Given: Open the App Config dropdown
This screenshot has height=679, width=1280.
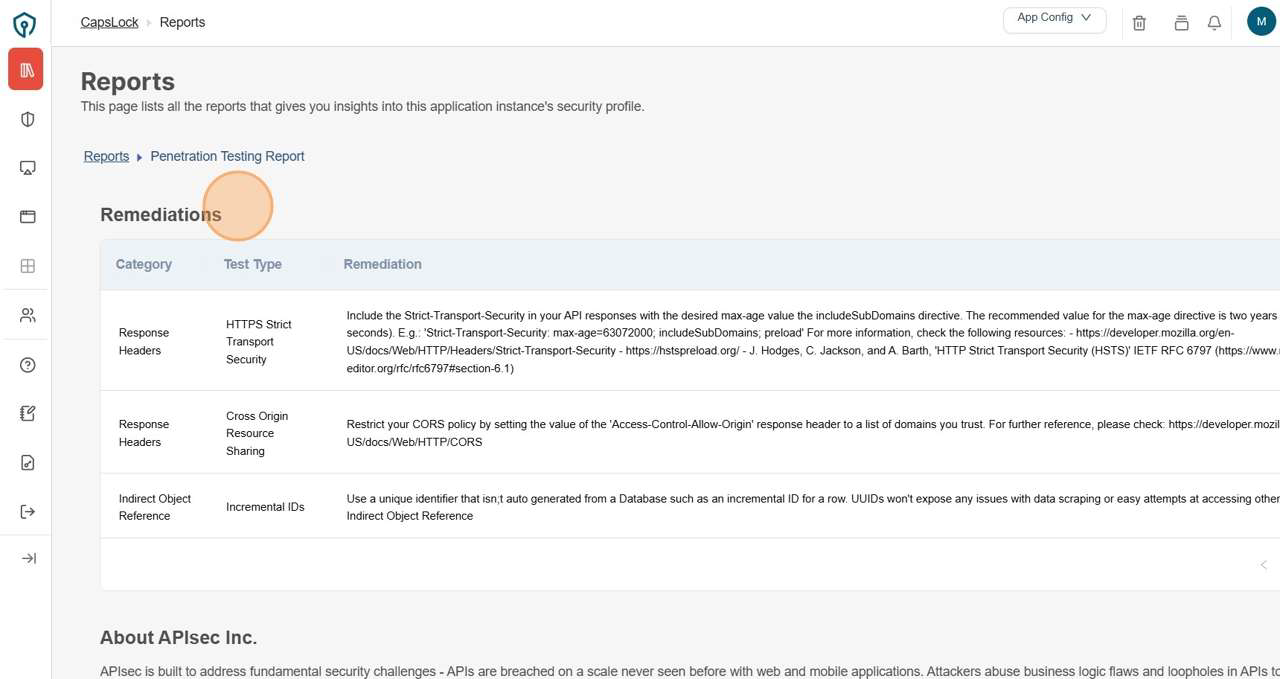Looking at the screenshot, I should [1054, 19].
